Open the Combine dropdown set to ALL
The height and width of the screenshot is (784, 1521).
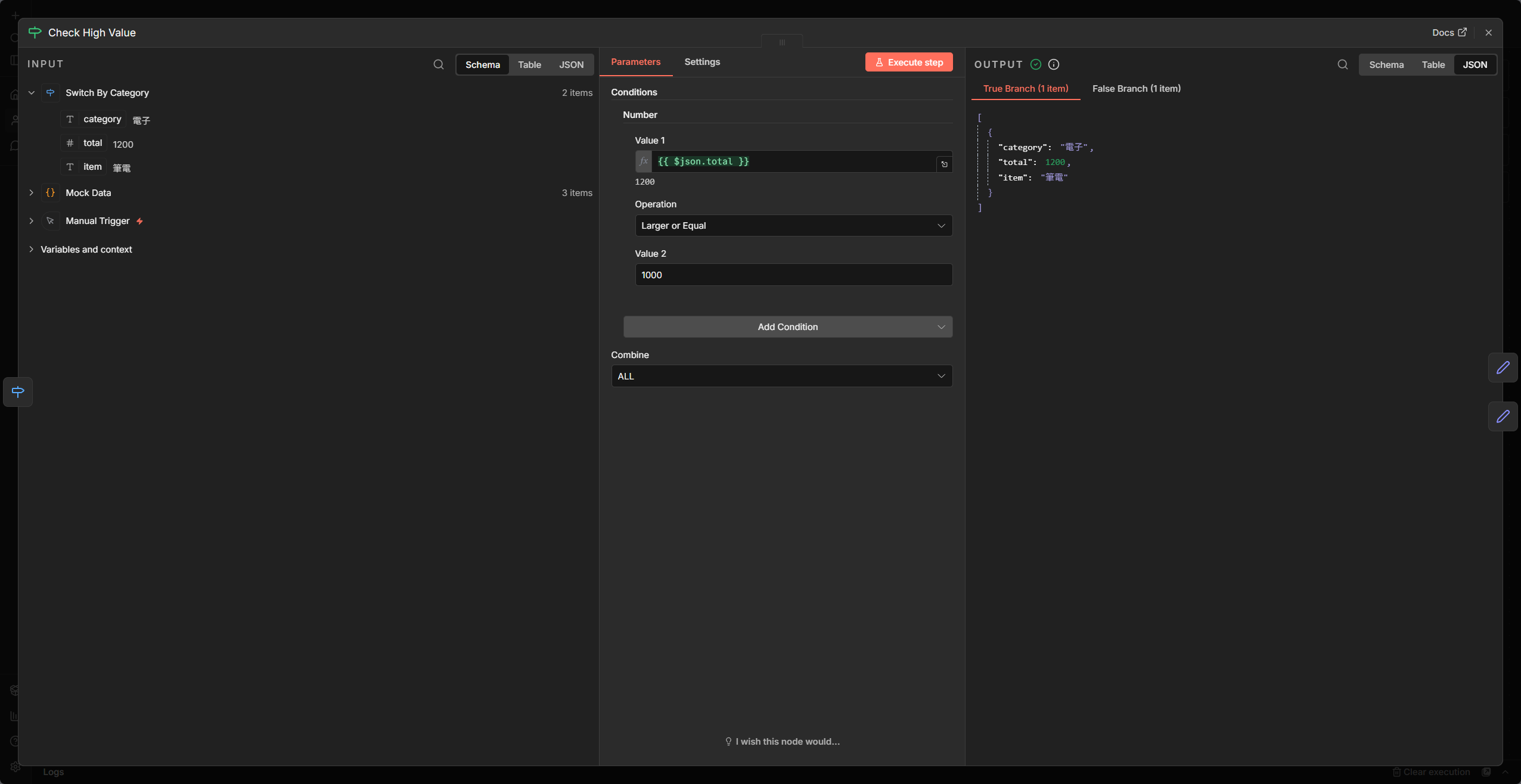(781, 376)
